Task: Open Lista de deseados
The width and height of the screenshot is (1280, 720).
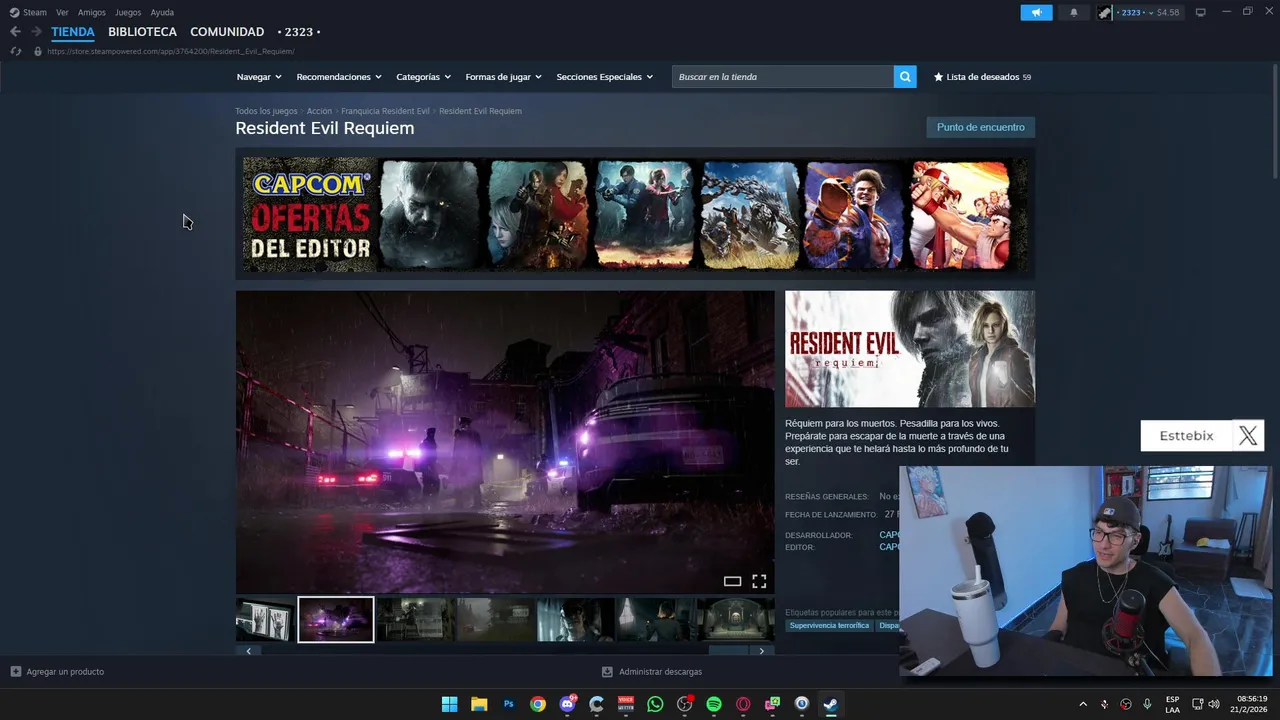Action: [x=982, y=77]
